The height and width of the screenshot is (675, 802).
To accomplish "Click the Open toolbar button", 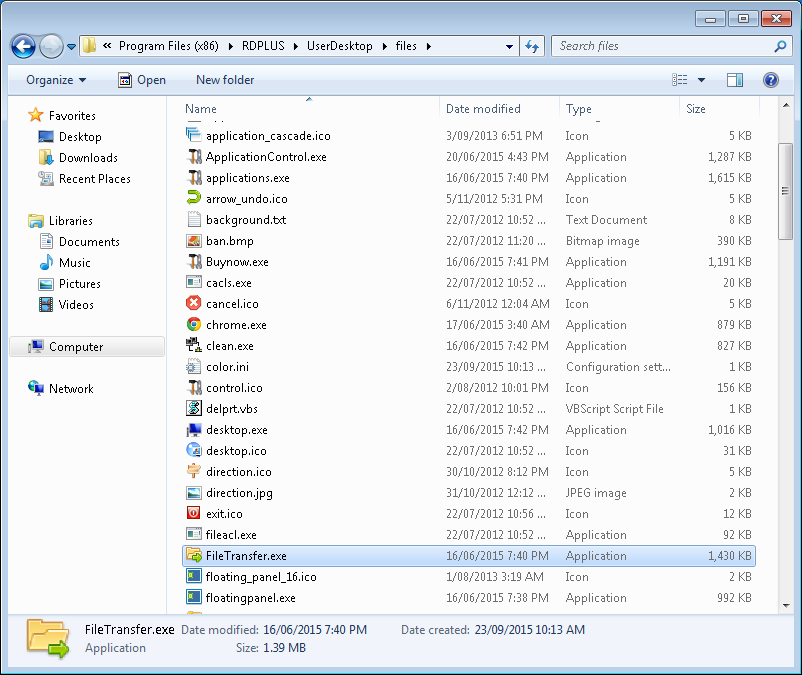I will 142,80.
